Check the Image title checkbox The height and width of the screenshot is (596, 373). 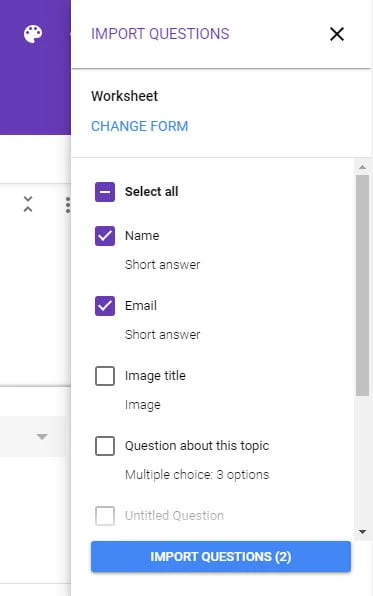pyautogui.click(x=105, y=376)
